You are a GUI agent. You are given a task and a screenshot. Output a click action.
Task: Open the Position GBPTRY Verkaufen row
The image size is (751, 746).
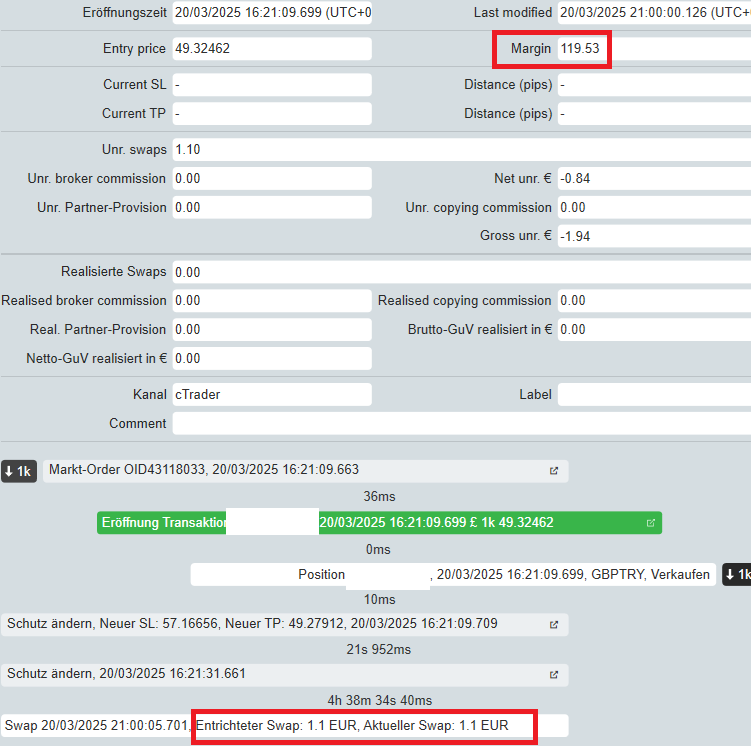pos(453,575)
